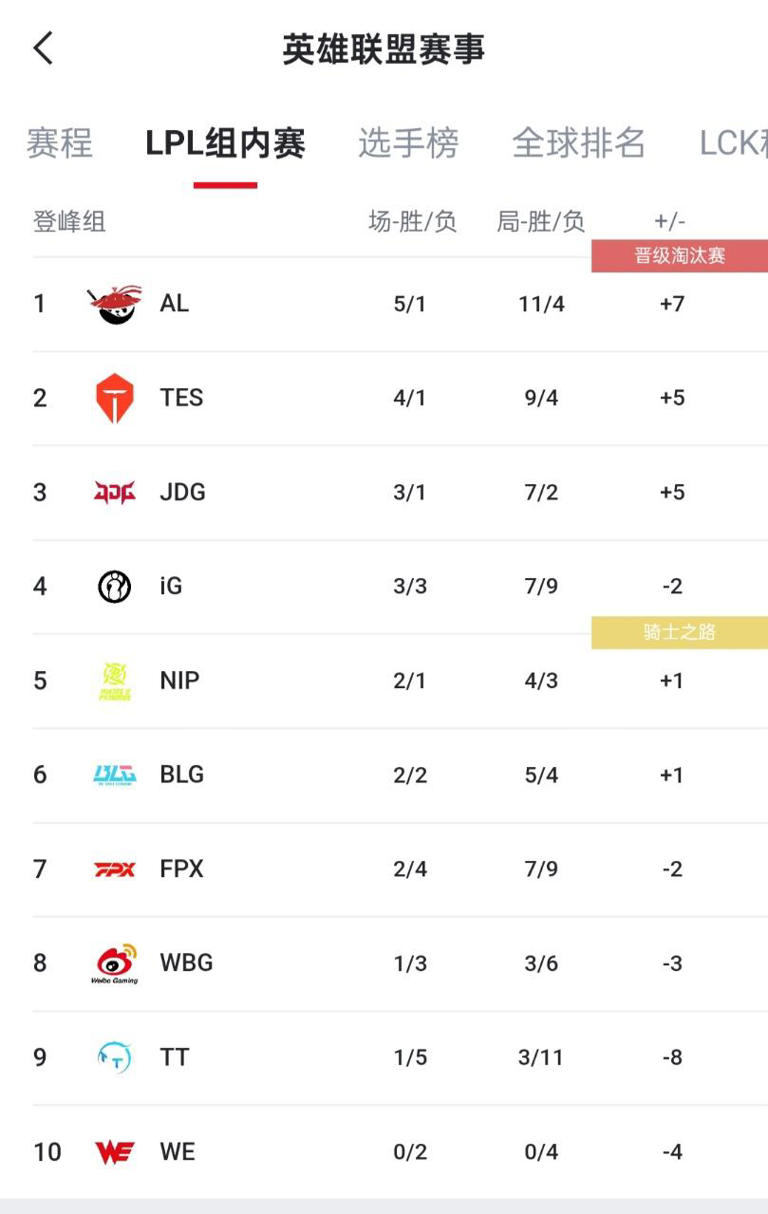This screenshot has width=768, height=1214.
Task: Click the WBG Weibo Gaming logo
Action: (x=114, y=964)
